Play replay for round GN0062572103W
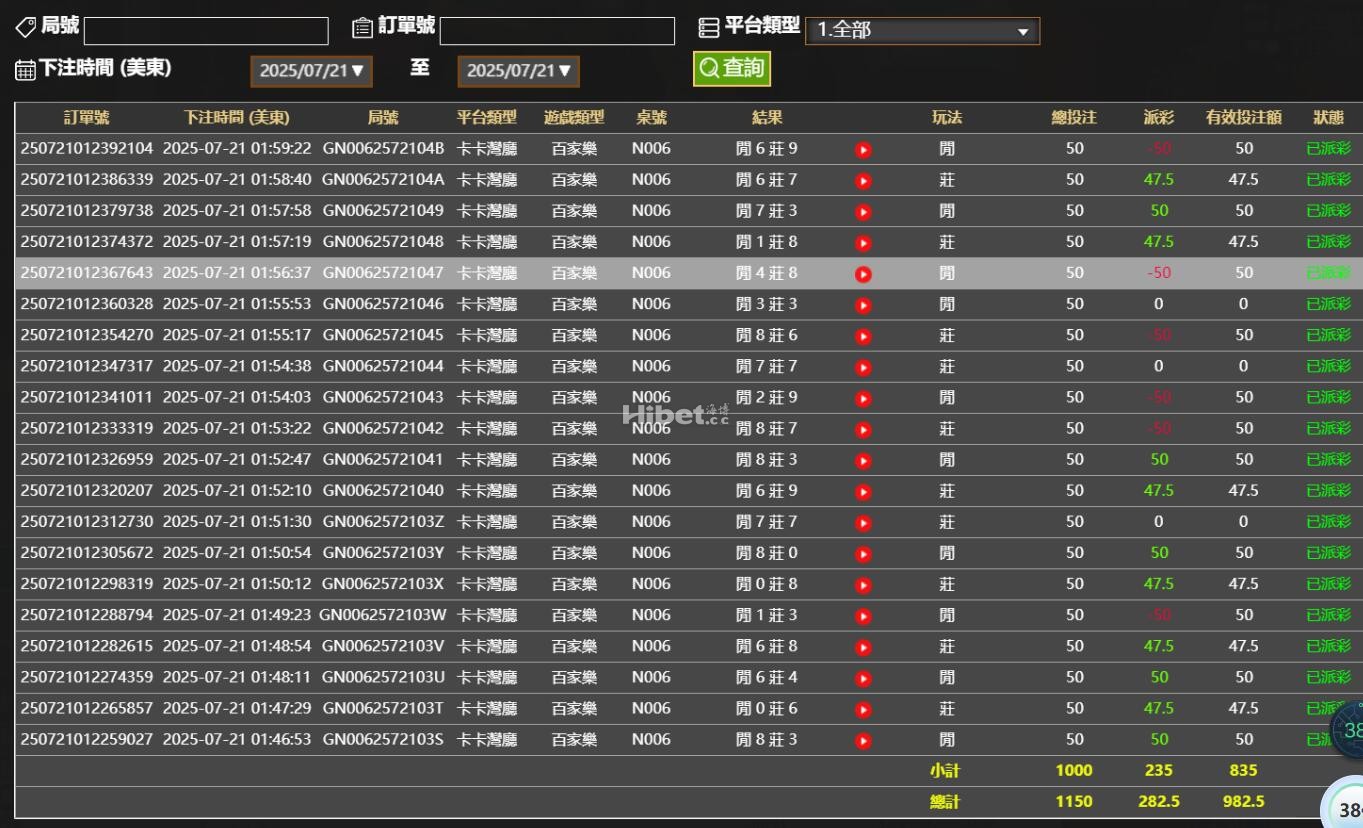The height and width of the screenshot is (828, 1363). click(x=863, y=616)
